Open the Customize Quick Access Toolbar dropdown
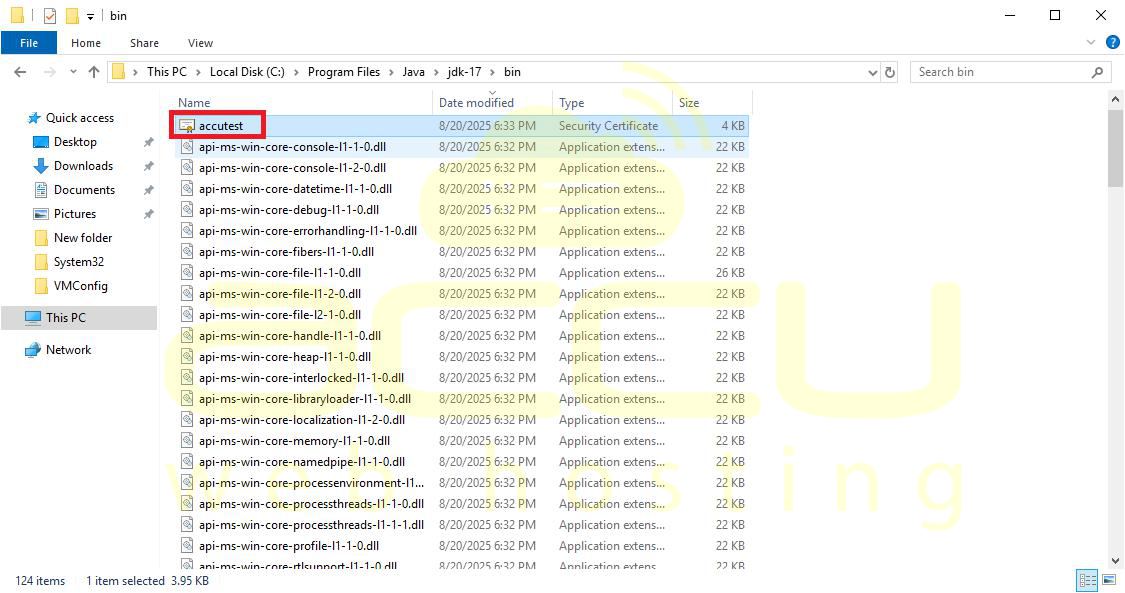This screenshot has width=1125, height=593. click(88, 15)
